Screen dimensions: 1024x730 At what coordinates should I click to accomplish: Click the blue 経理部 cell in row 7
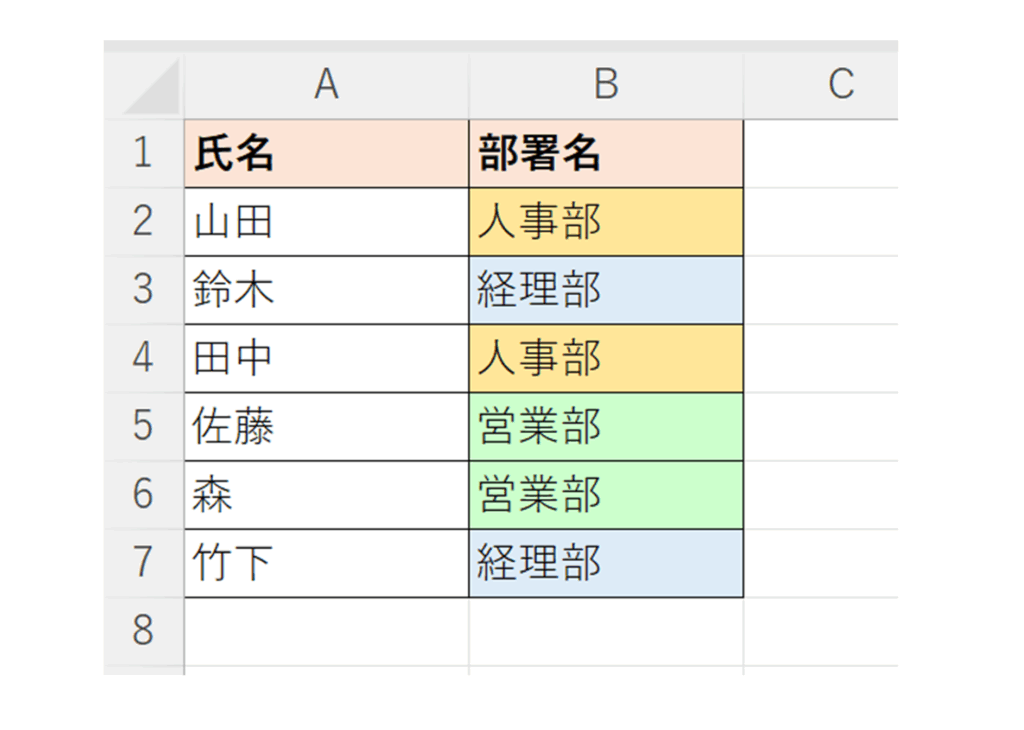pos(606,563)
